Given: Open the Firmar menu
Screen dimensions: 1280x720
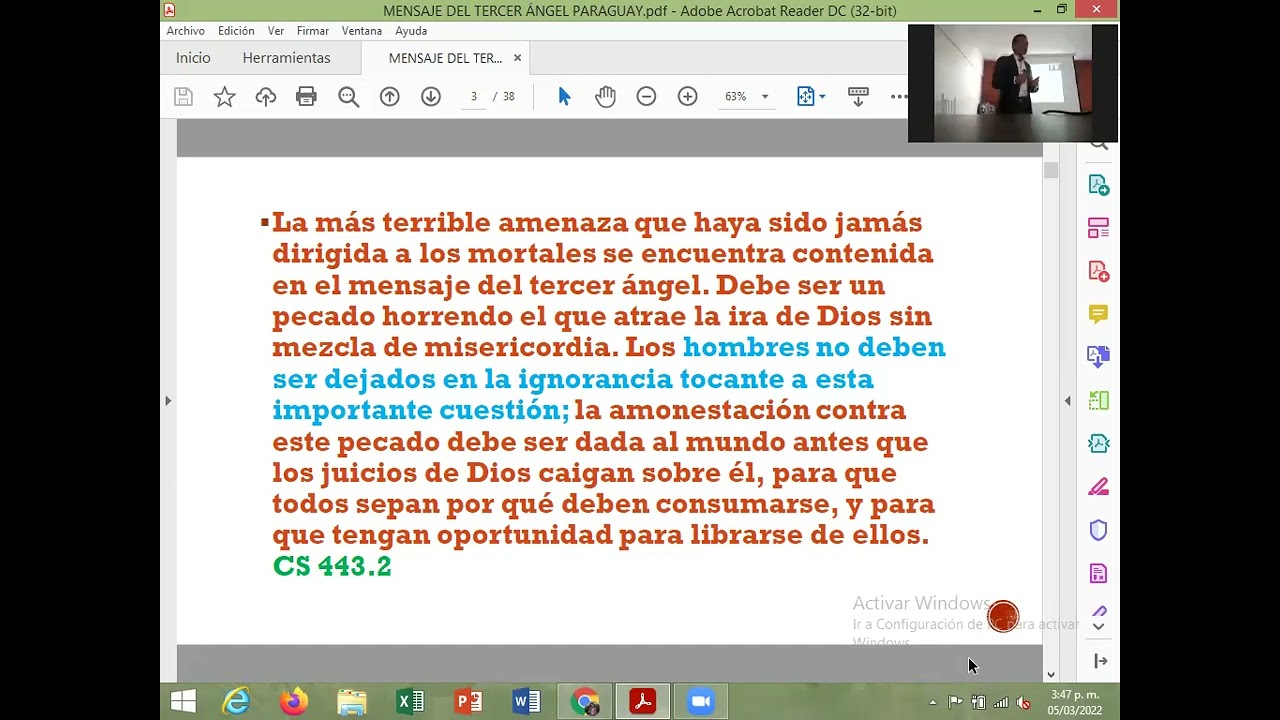Looking at the screenshot, I should (313, 31).
